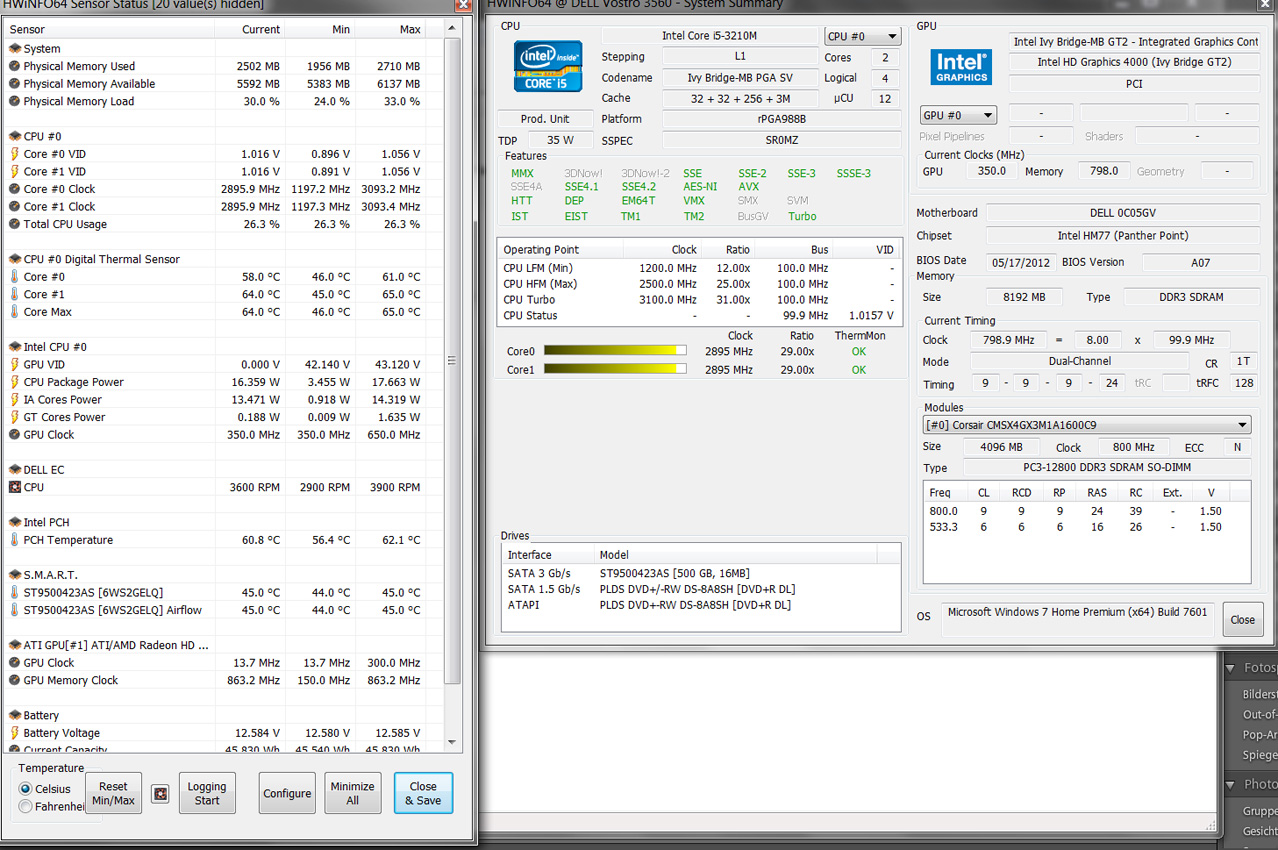Screen dimensions: 1278x850
Task: Click the Total CPU Usage icon
Action: [14, 224]
